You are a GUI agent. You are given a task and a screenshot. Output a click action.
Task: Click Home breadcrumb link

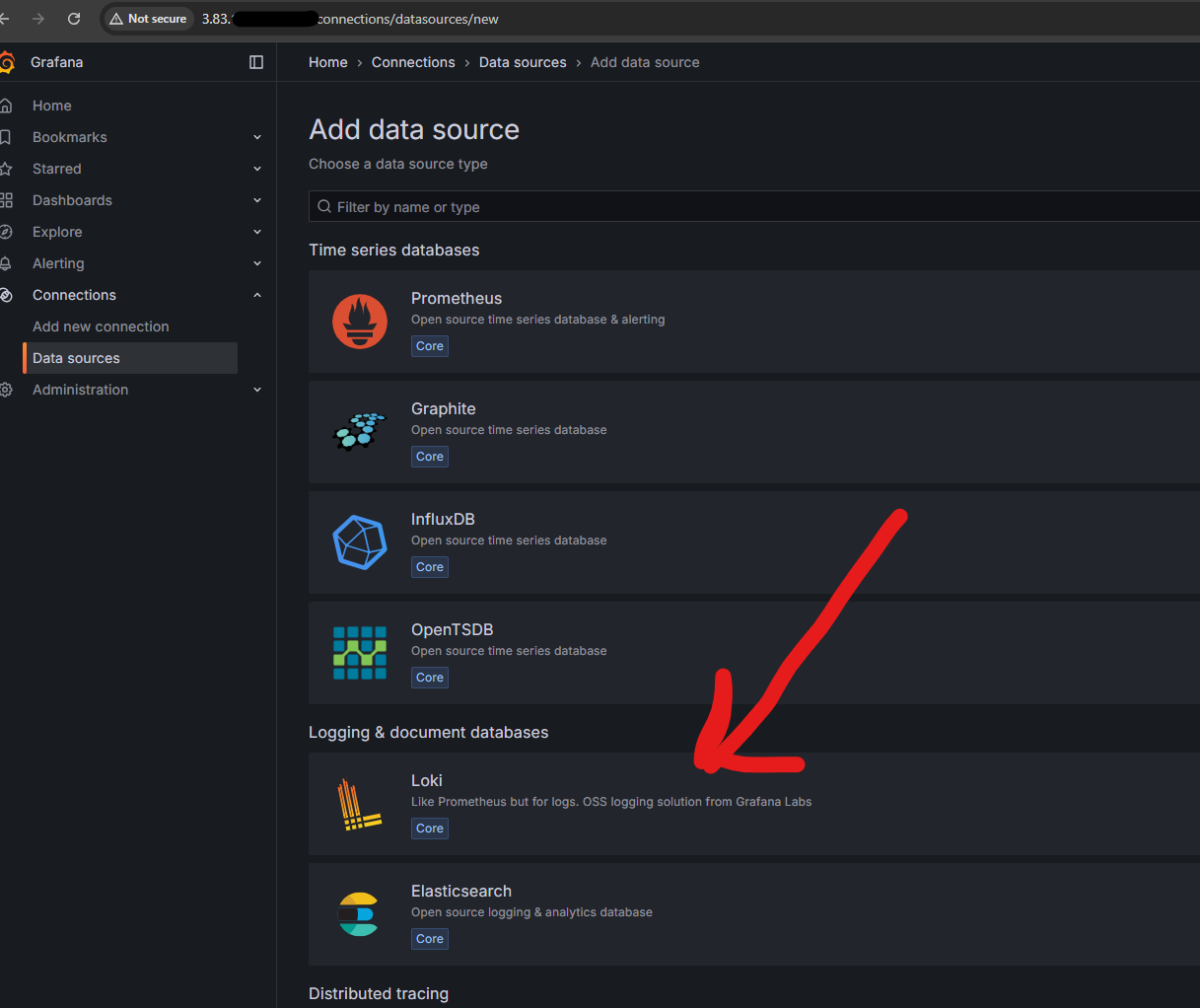(328, 62)
